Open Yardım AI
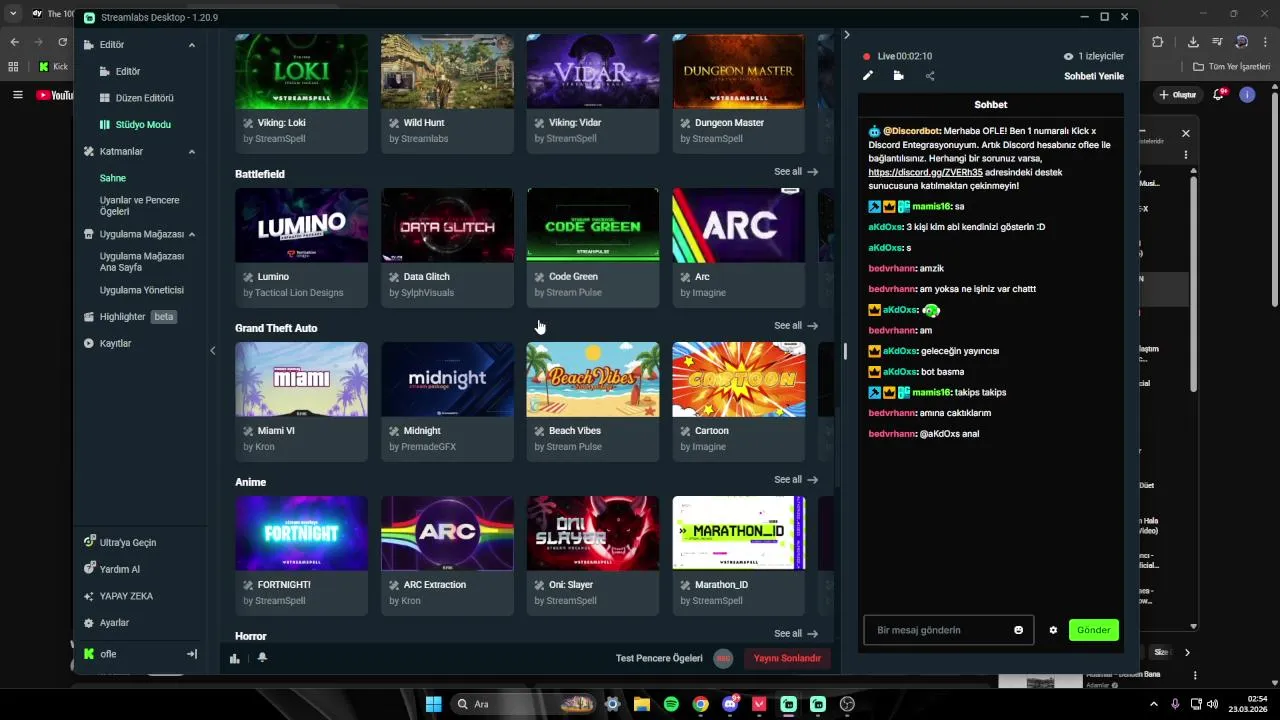Screen dimensions: 1280x720 [x=112, y=570]
